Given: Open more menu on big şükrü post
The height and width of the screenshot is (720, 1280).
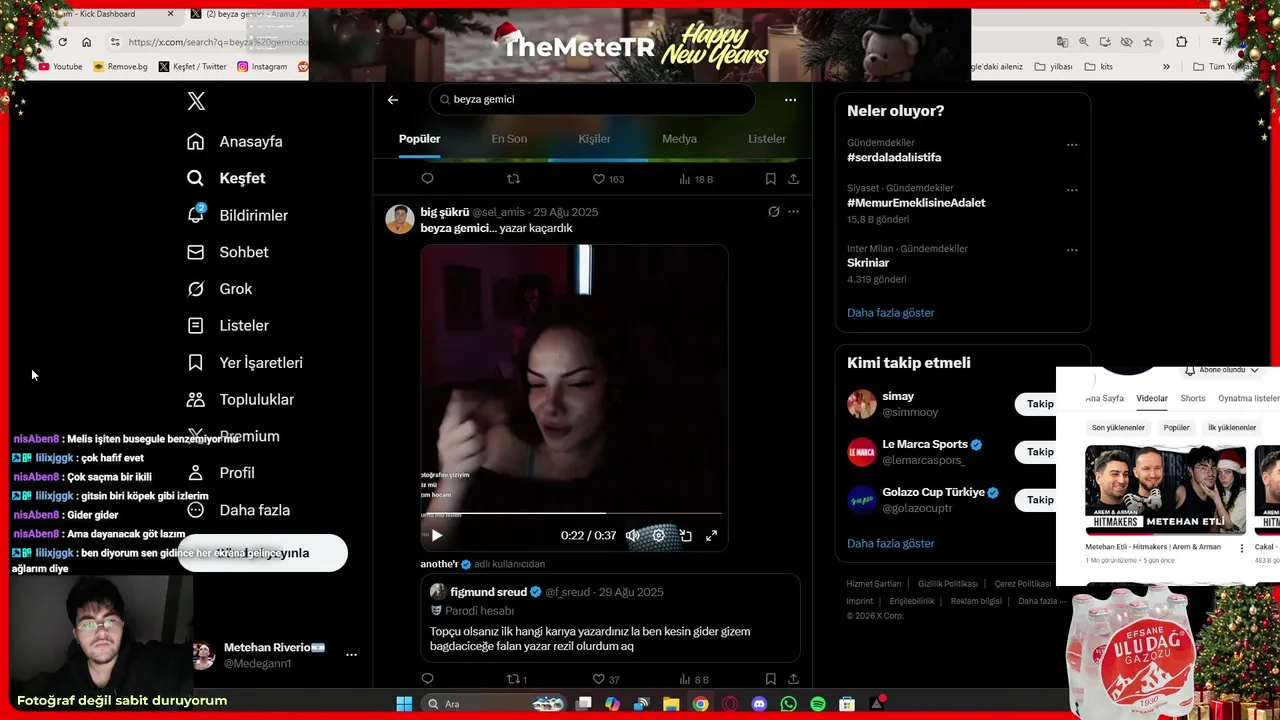Looking at the screenshot, I should click(x=793, y=212).
